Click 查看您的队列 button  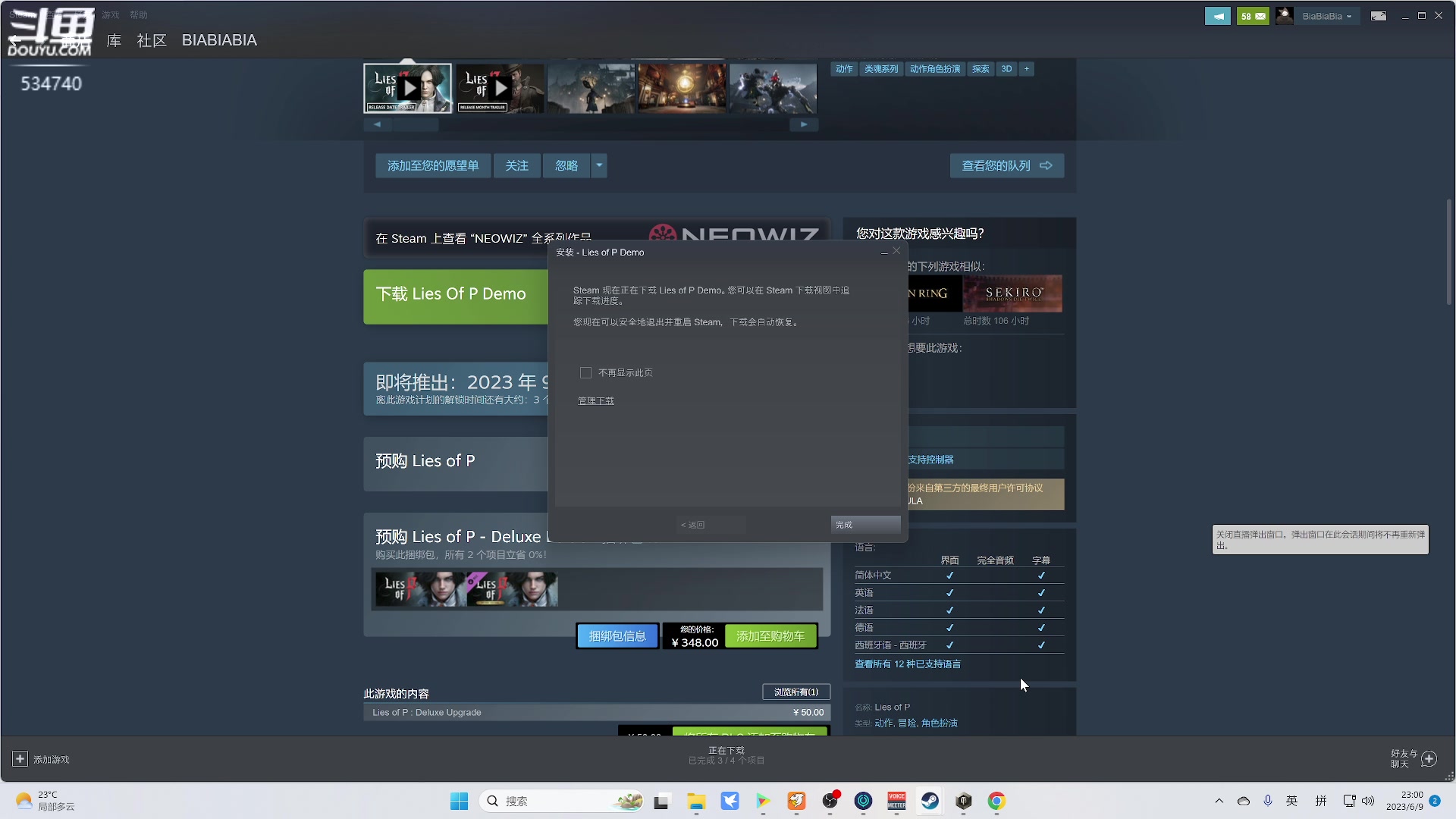coord(1007,165)
